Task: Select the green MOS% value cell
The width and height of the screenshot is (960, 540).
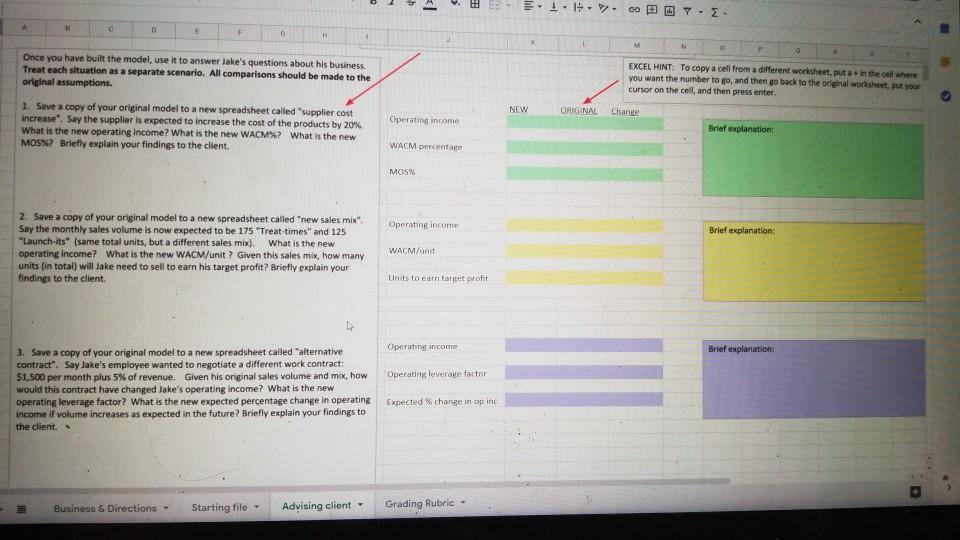Action: click(x=585, y=174)
